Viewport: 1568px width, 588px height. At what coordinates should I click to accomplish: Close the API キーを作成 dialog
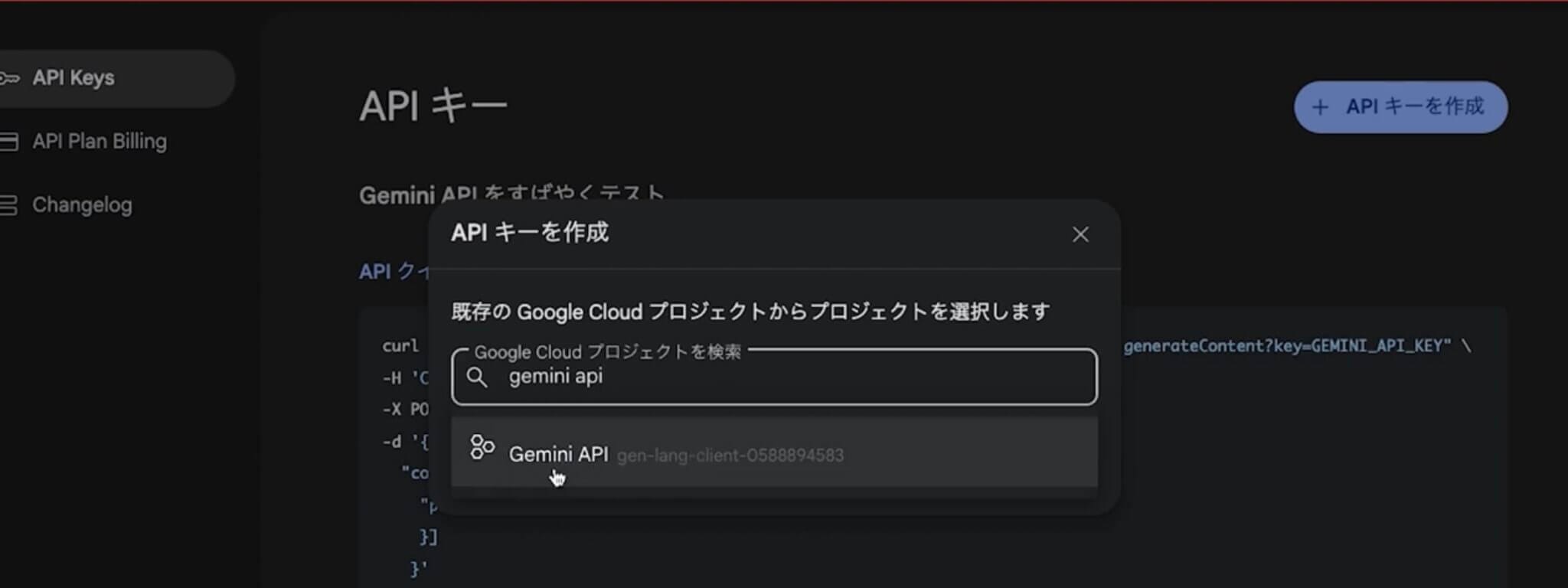1080,234
